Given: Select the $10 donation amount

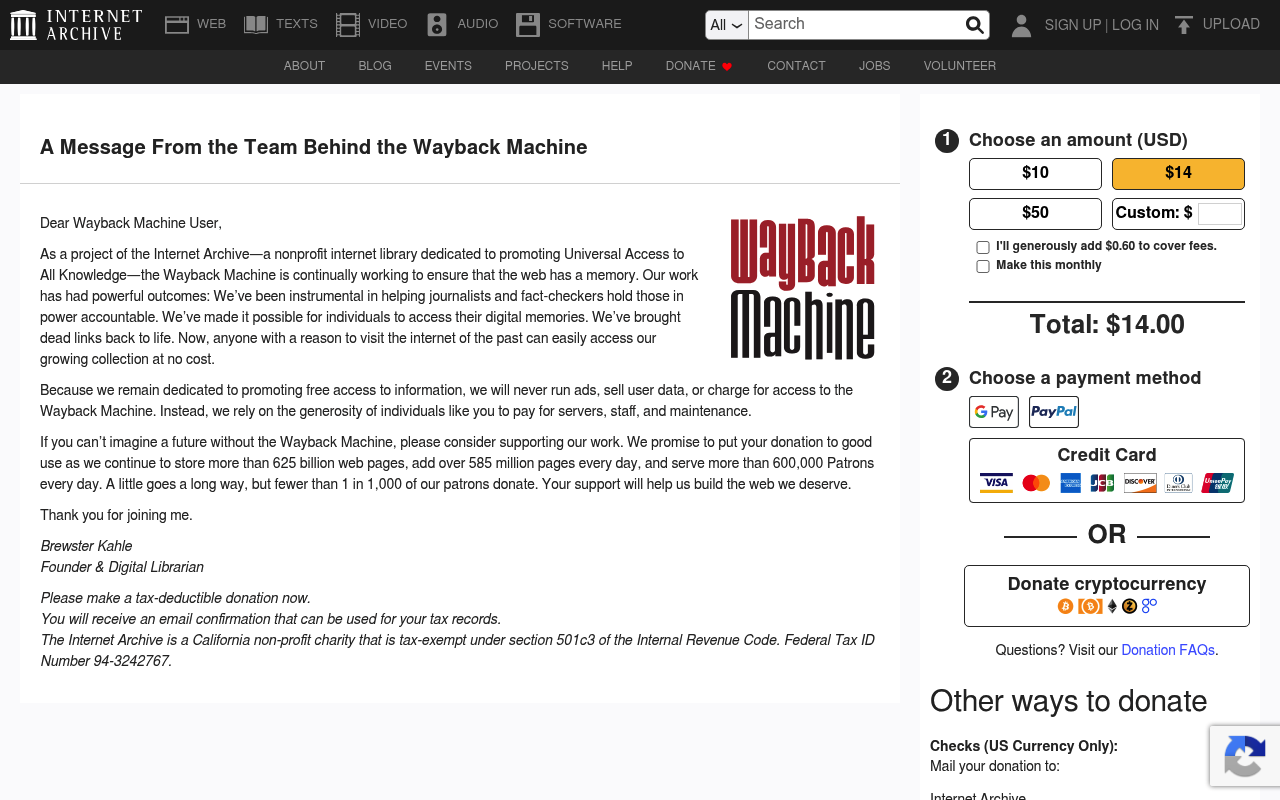Looking at the screenshot, I should (1035, 173).
